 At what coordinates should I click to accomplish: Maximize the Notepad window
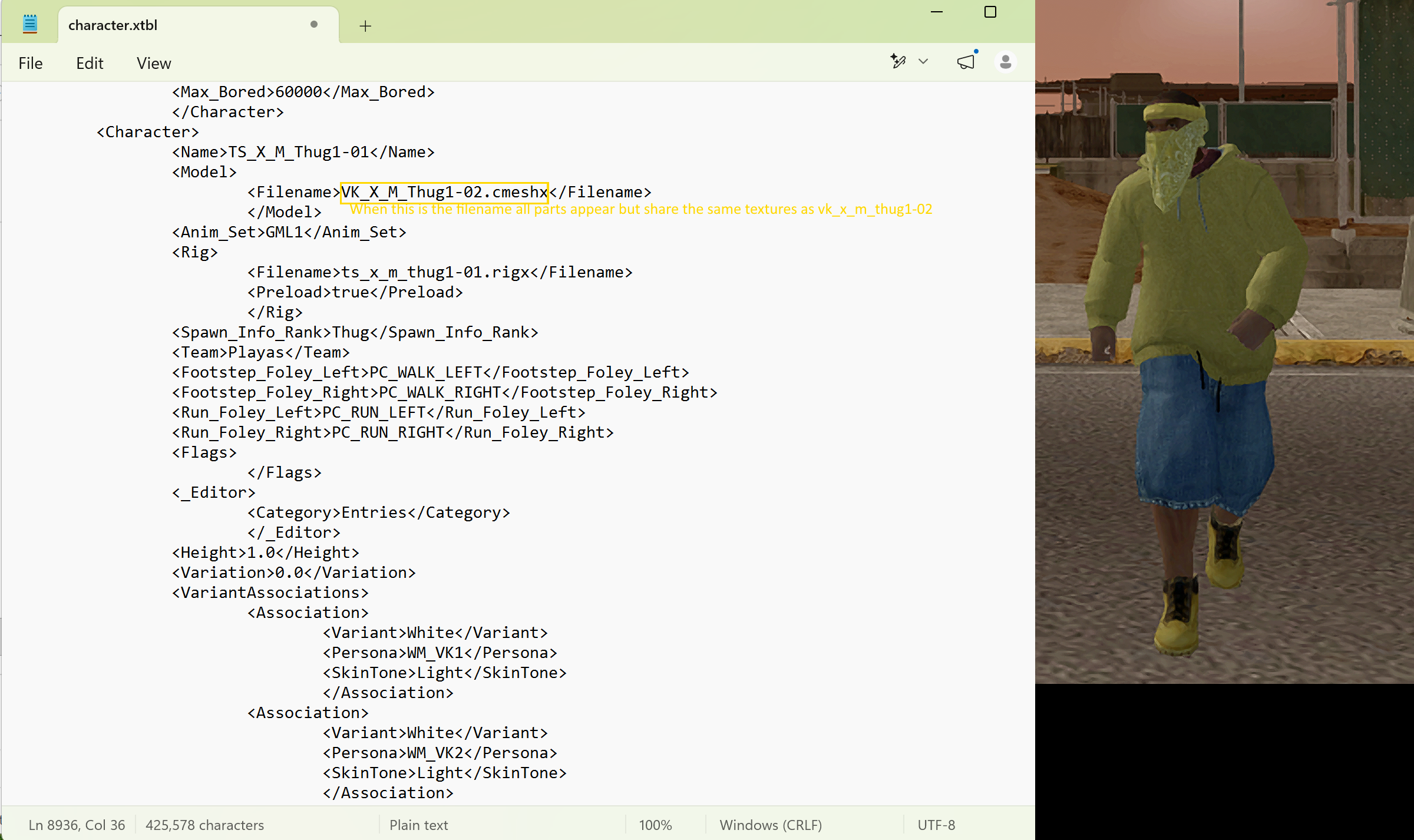click(x=990, y=12)
